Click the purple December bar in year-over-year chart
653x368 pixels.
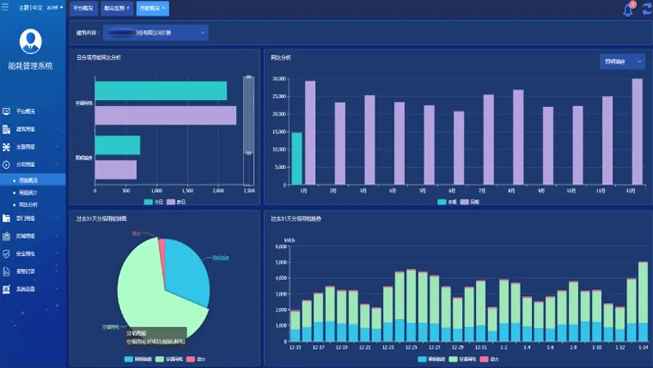coord(637,132)
